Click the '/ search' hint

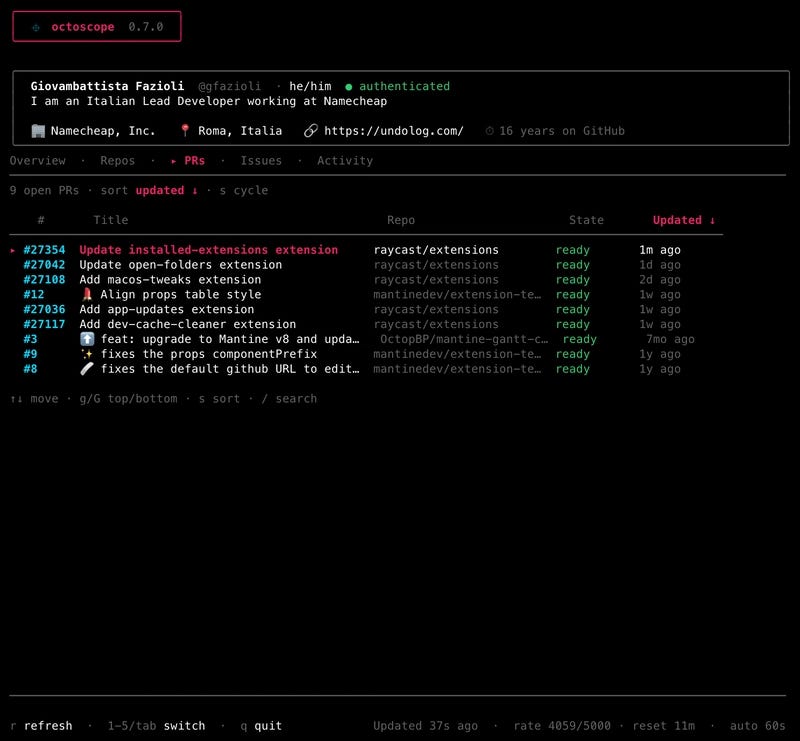289,399
